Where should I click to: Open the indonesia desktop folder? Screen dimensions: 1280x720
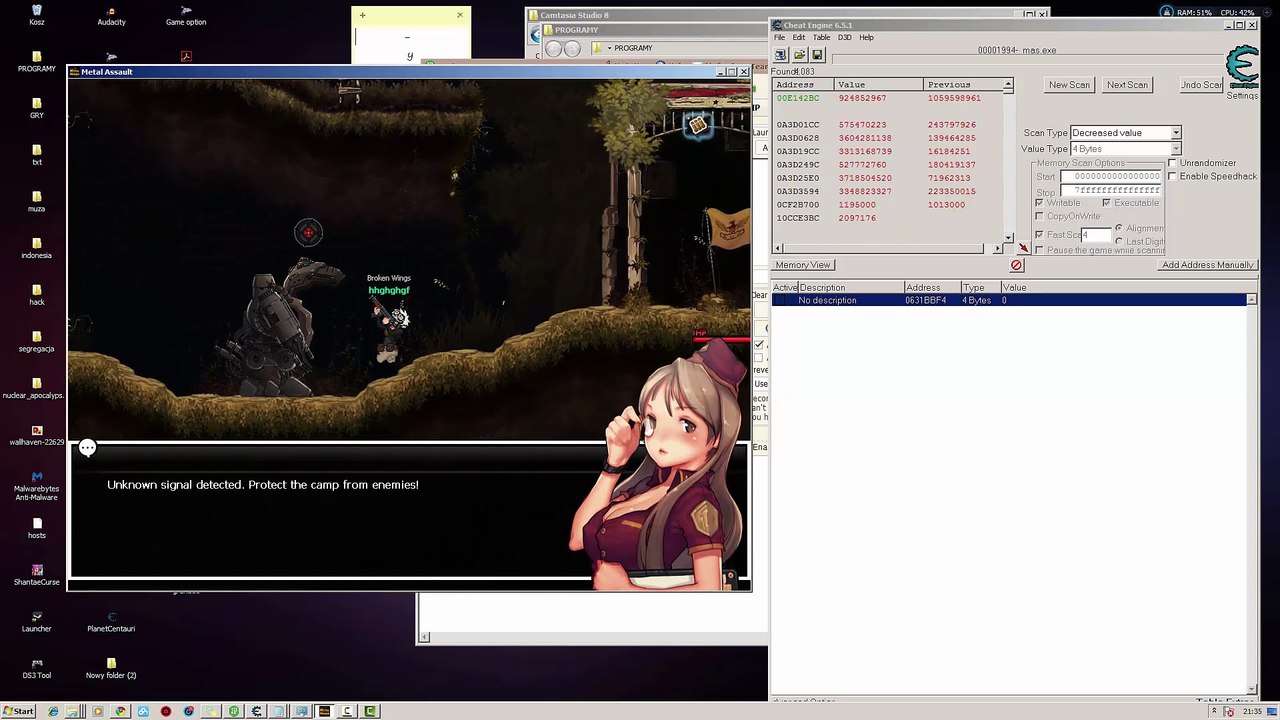[37, 248]
